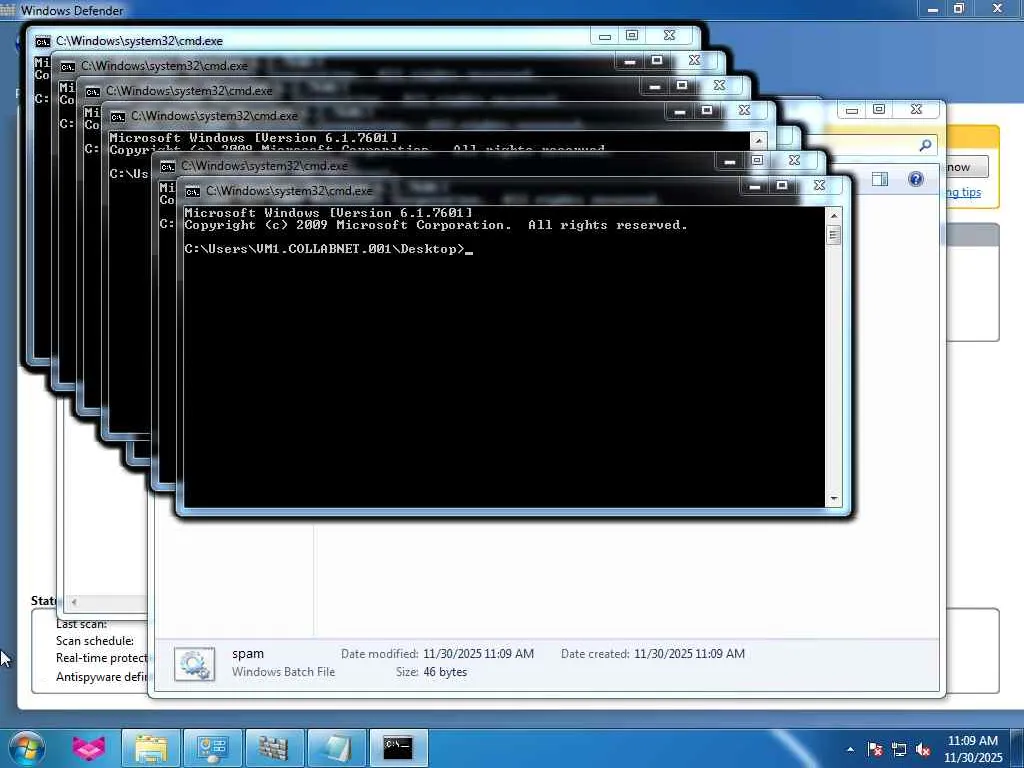Open the 'ng tips' link in Defender
Image resolution: width=1024 pixels, height=768 pixels.
pos(963,192)
